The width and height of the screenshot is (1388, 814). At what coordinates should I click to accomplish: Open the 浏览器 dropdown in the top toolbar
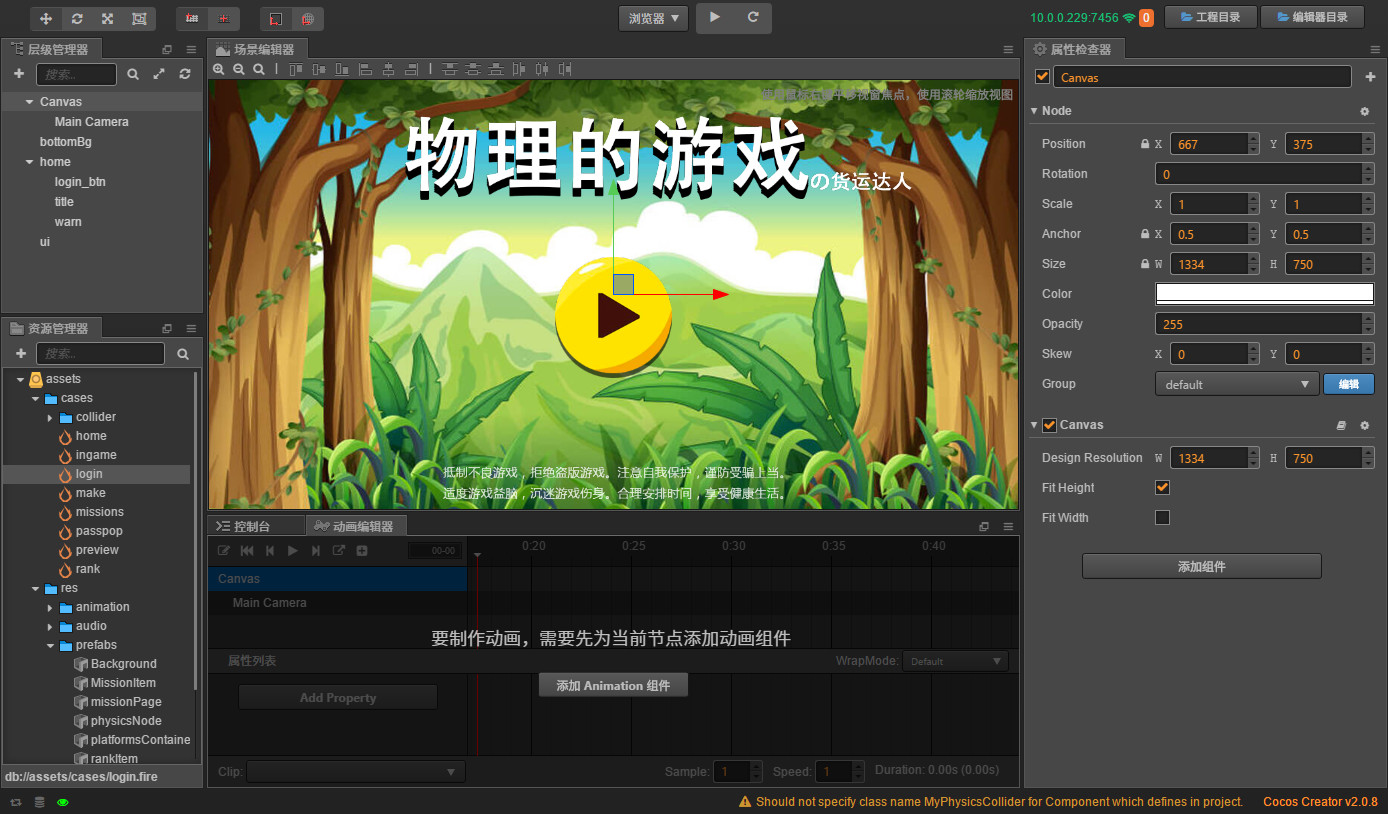pyautogui.click(x=652, y=17)
